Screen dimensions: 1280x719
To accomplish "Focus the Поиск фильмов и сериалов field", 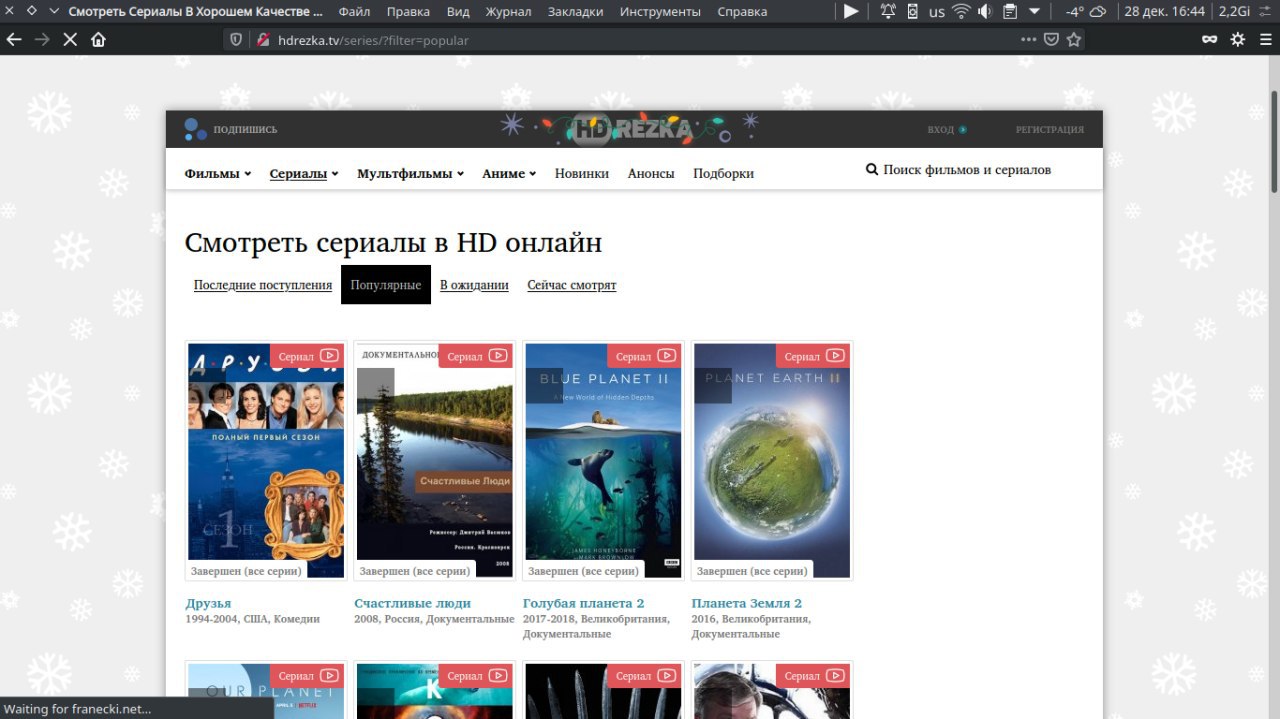I will [x=967, y=170].
